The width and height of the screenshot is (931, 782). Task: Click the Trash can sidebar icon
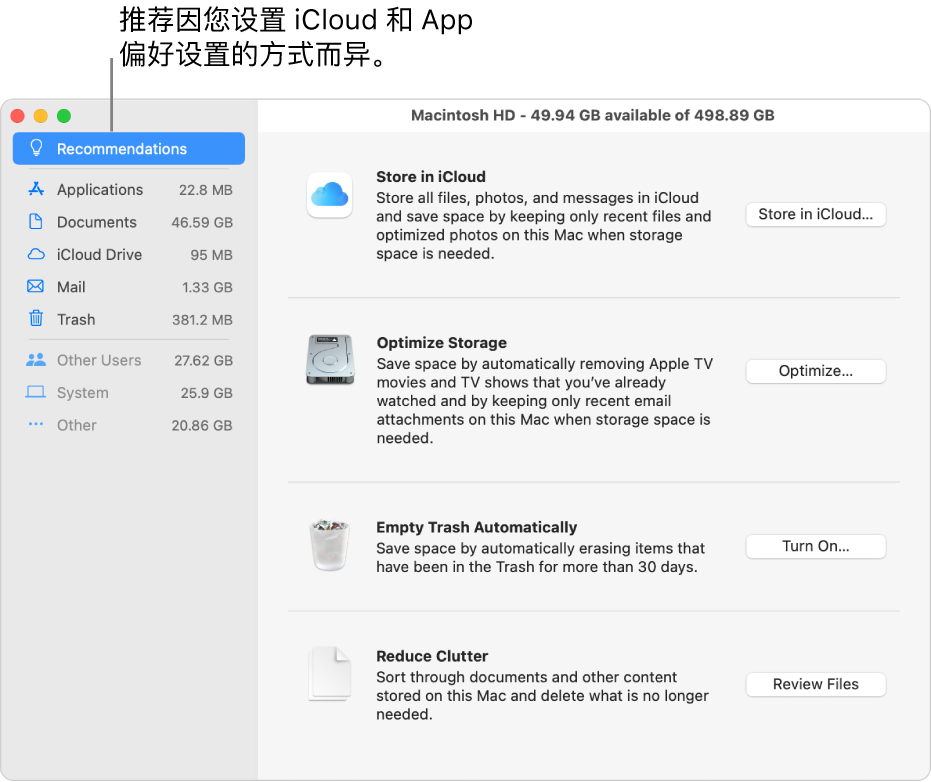(36, 318)
